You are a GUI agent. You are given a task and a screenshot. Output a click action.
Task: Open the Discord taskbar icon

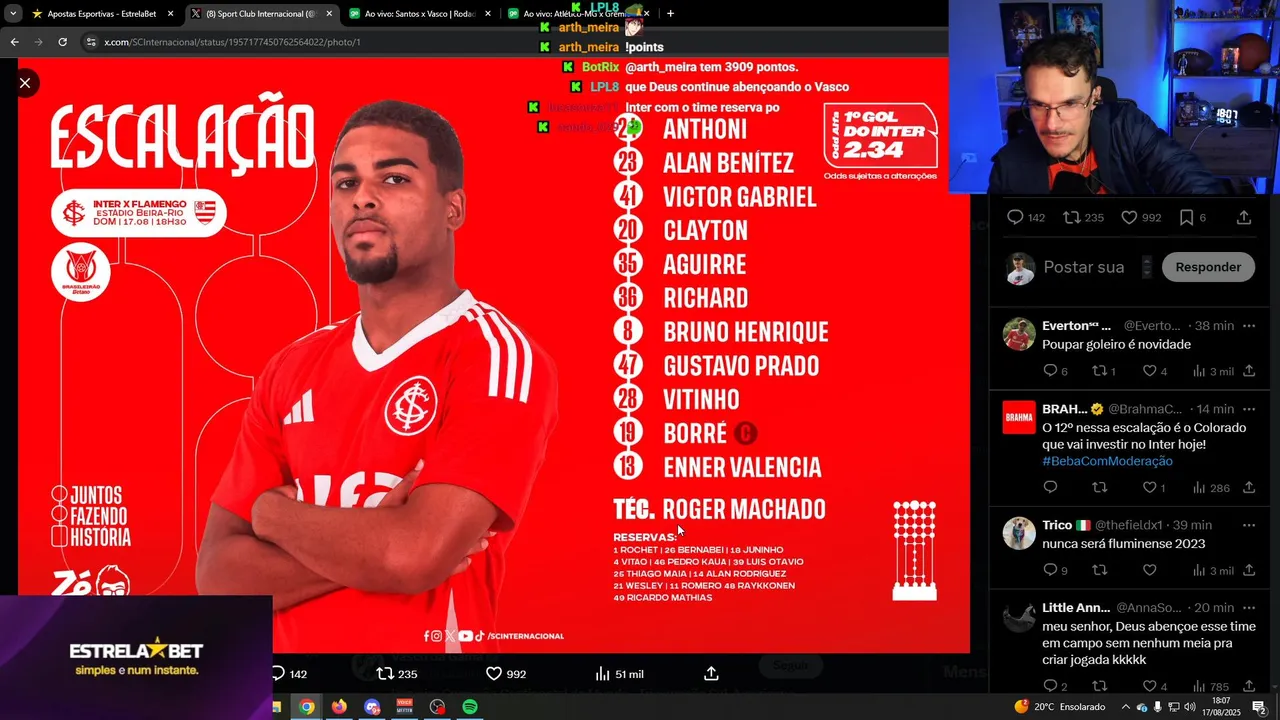372,707
